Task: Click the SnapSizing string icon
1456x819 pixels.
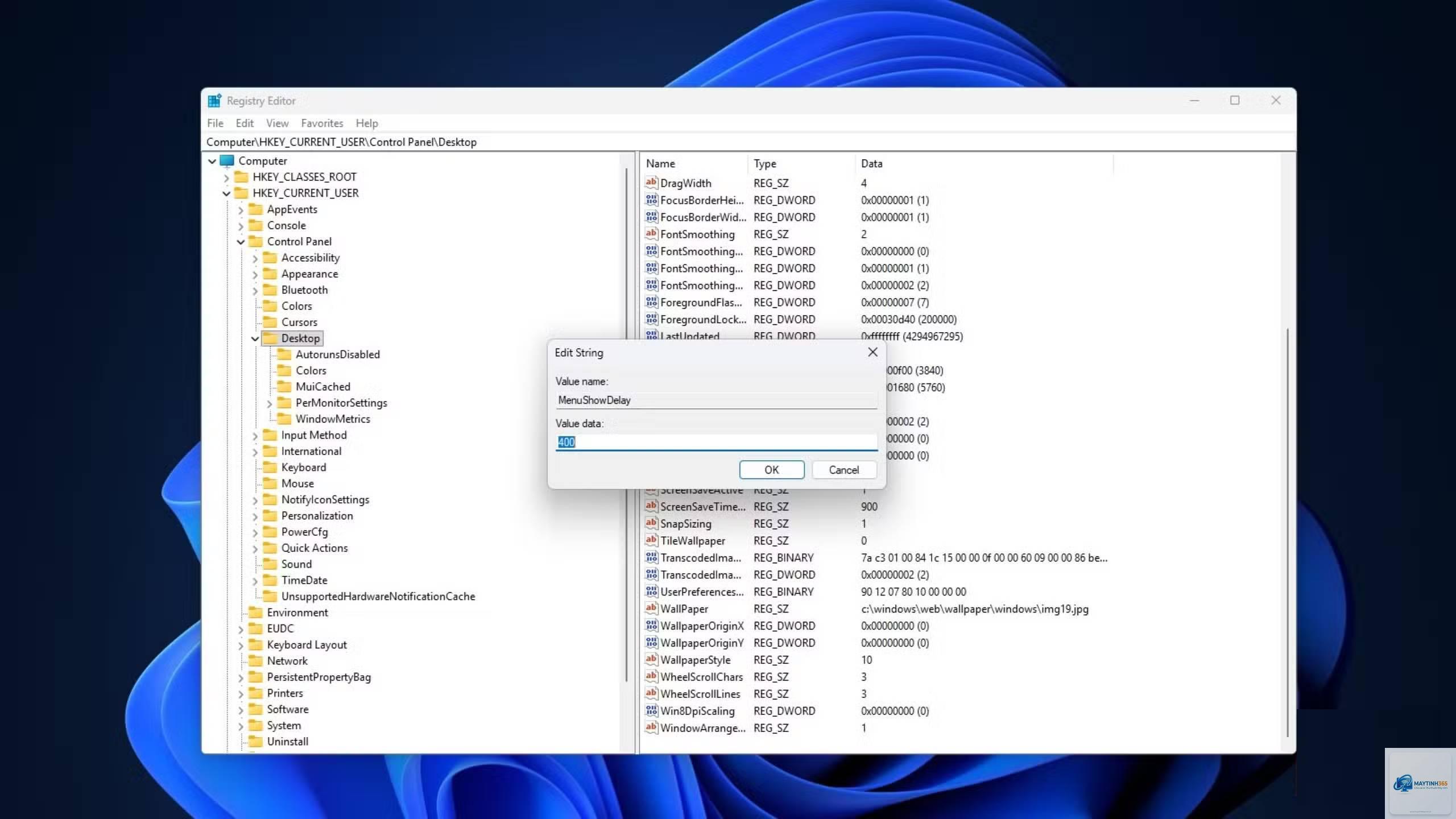Action: (651, 523)
